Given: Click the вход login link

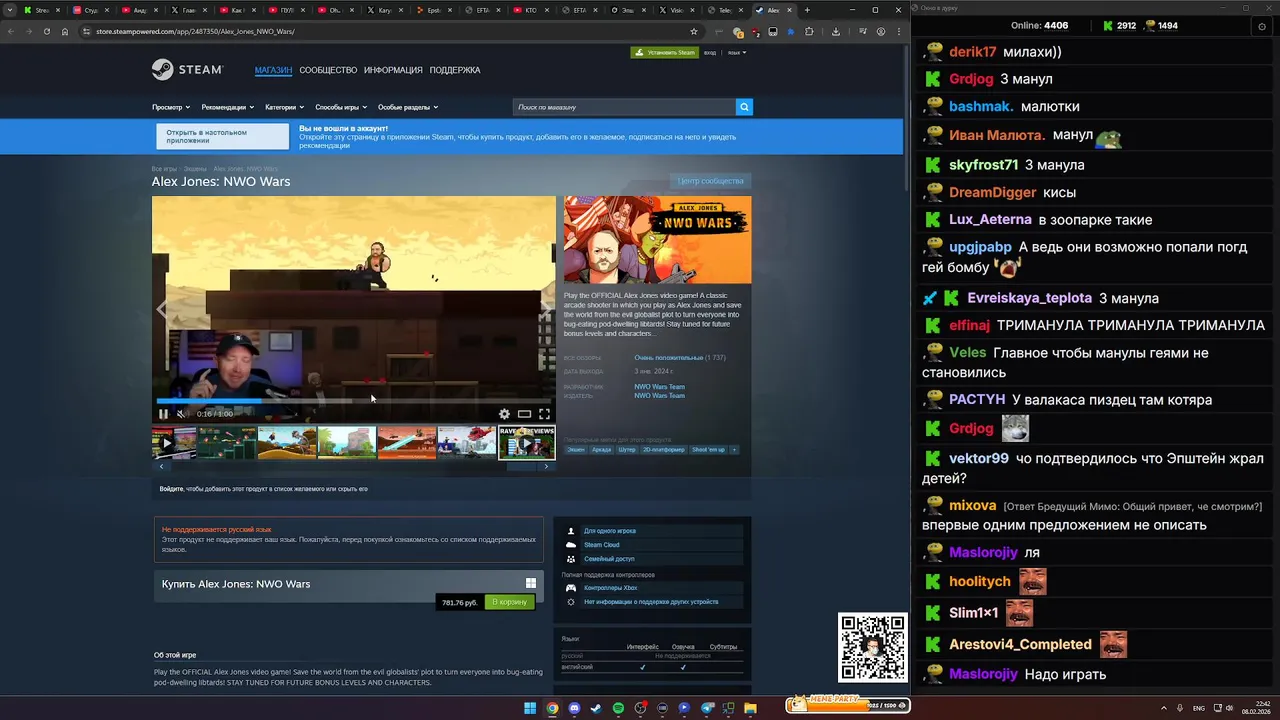Looking at the screenshot, I should (710, 52).
